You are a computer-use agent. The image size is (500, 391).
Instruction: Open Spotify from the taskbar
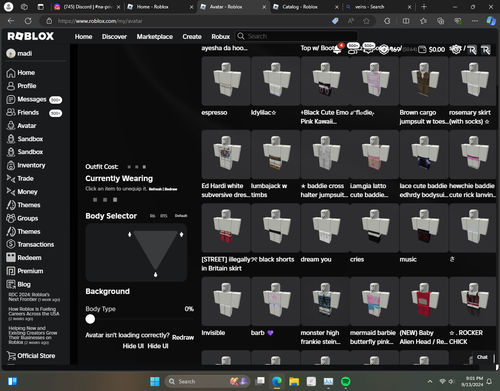tap(346, 381)
